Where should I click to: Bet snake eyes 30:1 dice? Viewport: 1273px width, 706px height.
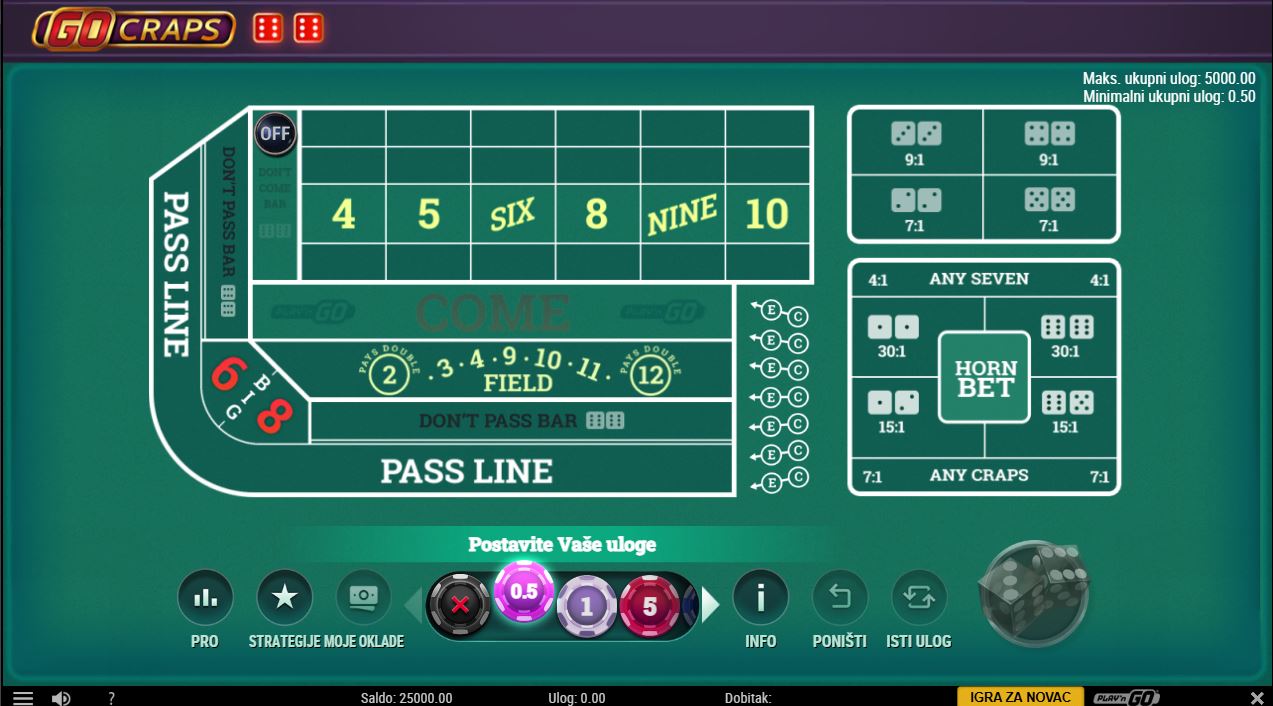(x=893, y=336)
